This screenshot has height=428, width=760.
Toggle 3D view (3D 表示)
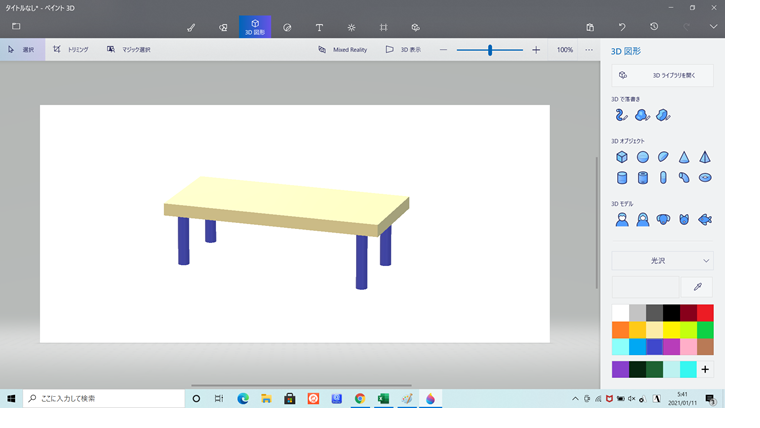coord(403,49)
